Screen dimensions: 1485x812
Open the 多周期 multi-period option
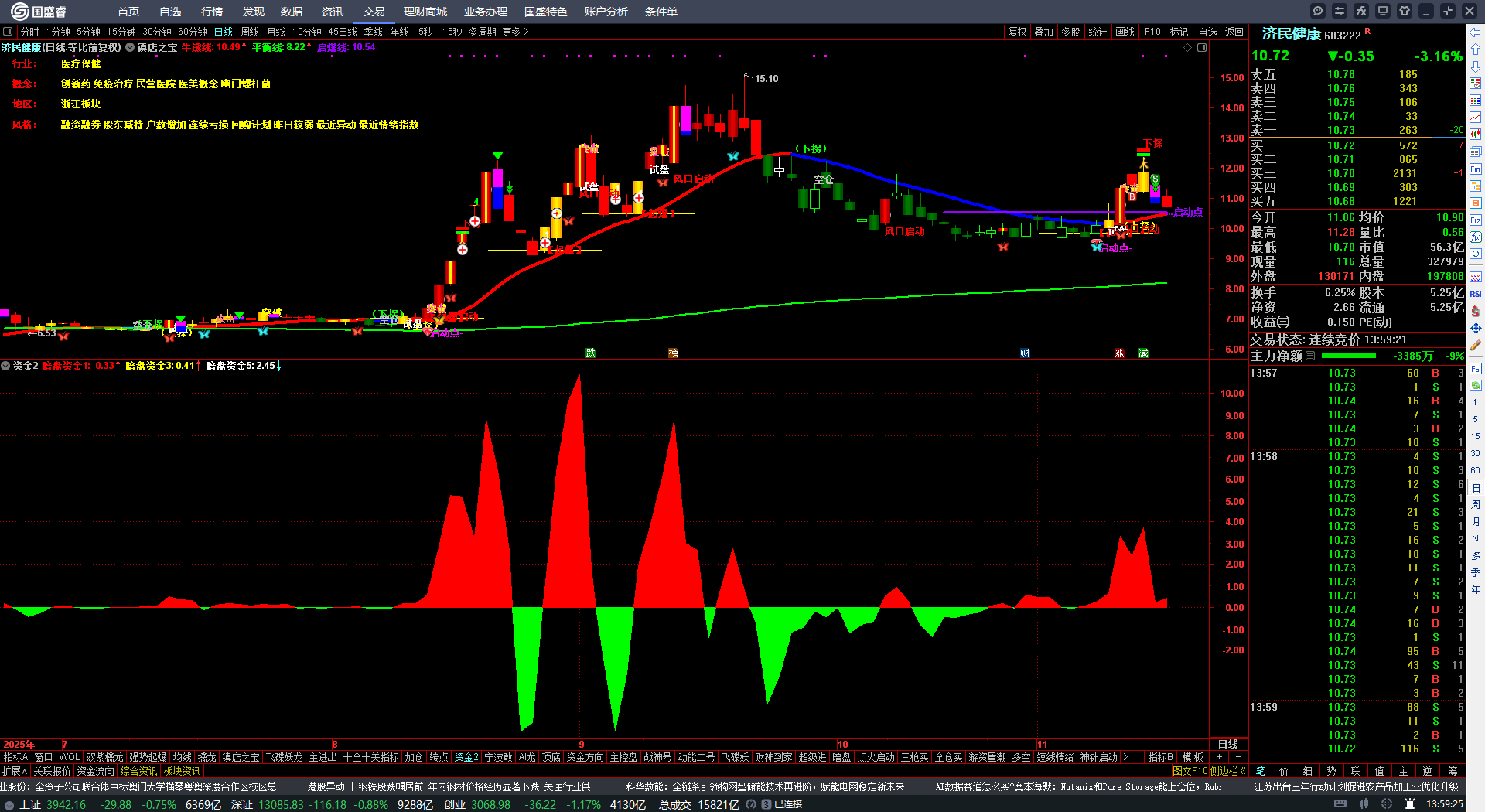pos(482,32)
